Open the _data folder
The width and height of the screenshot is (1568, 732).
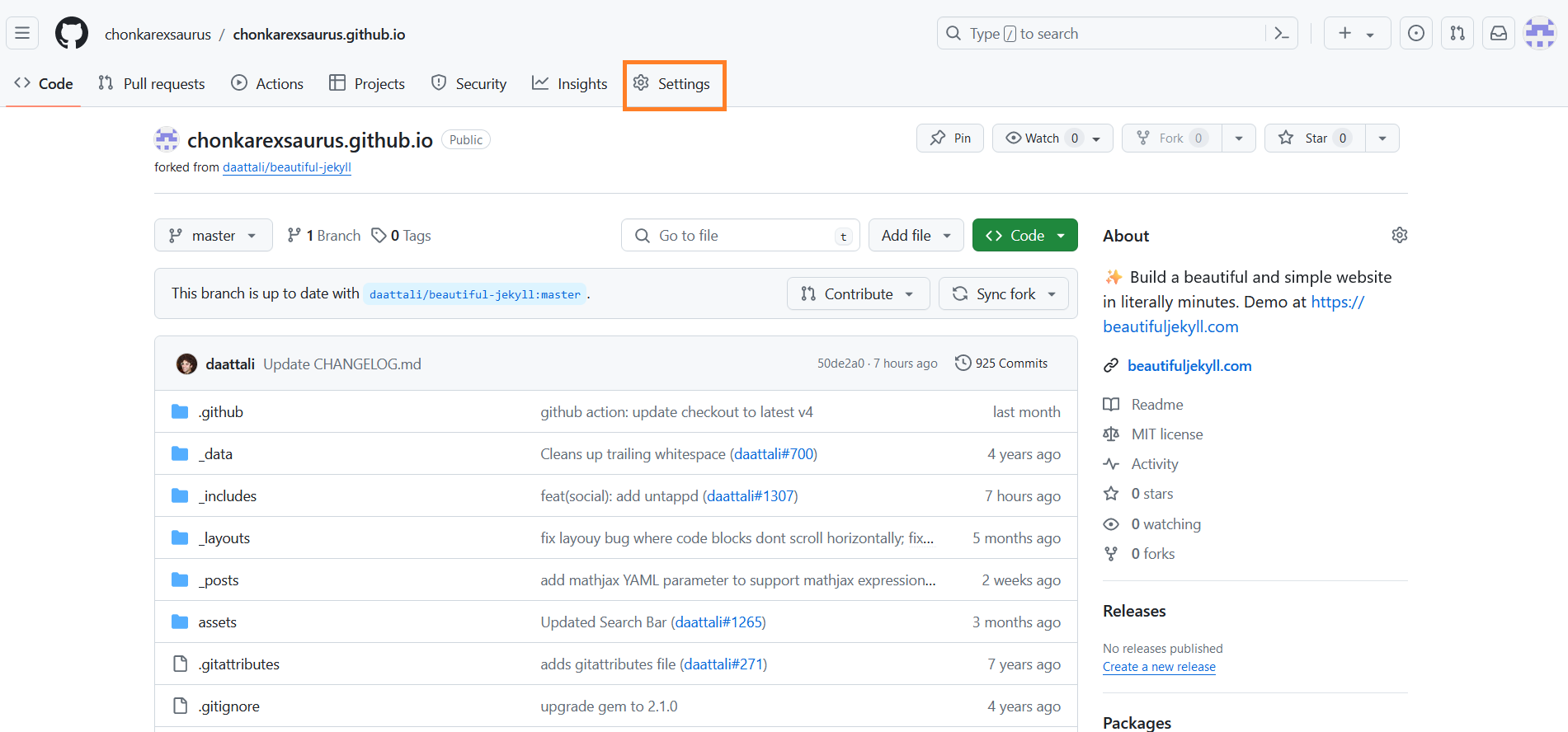(216, 453)
